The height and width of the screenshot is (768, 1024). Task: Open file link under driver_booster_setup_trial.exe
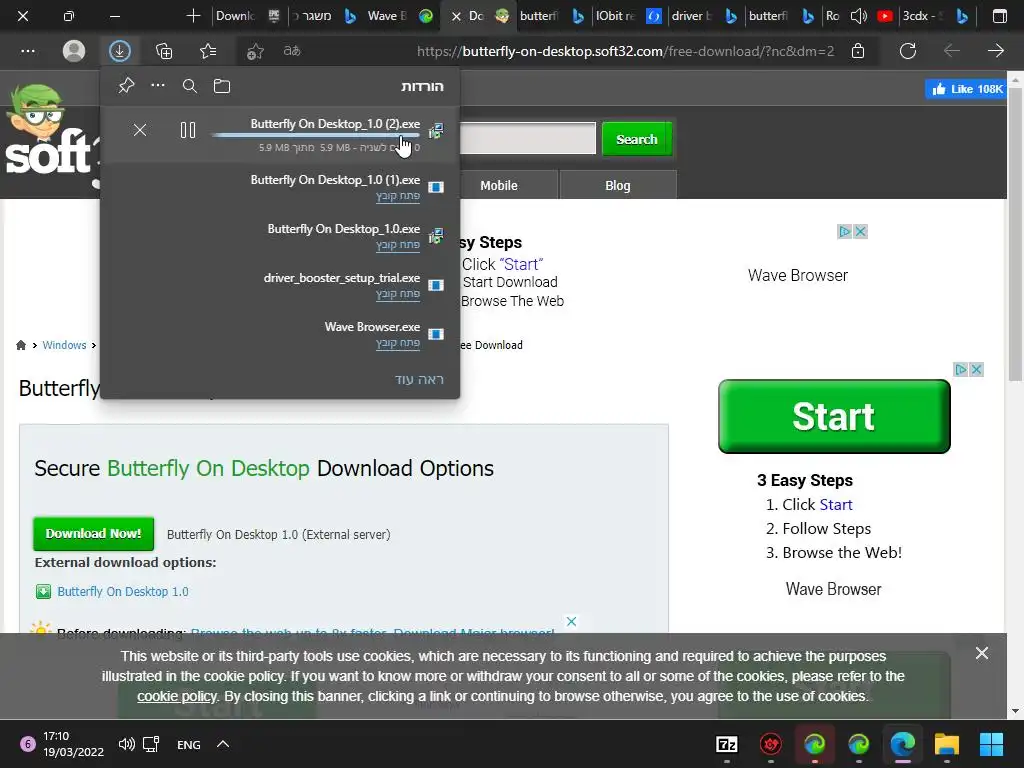tap(398, 294)
